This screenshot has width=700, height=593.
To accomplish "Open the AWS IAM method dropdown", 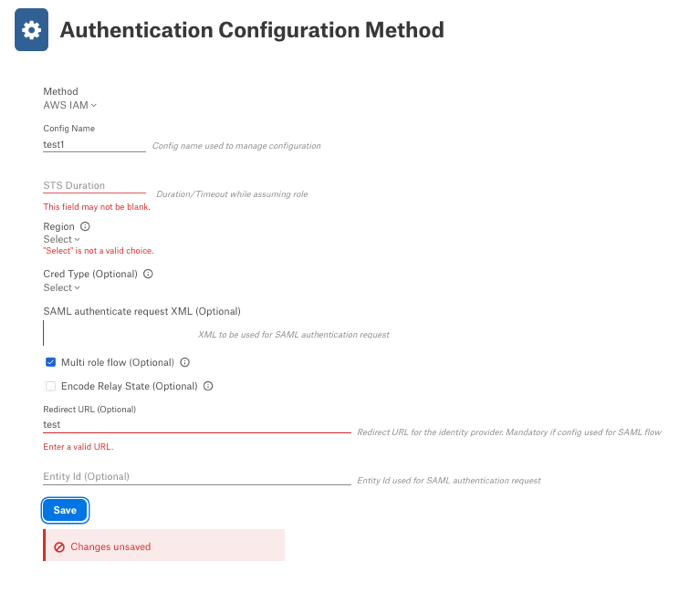I will click(70, 105).
